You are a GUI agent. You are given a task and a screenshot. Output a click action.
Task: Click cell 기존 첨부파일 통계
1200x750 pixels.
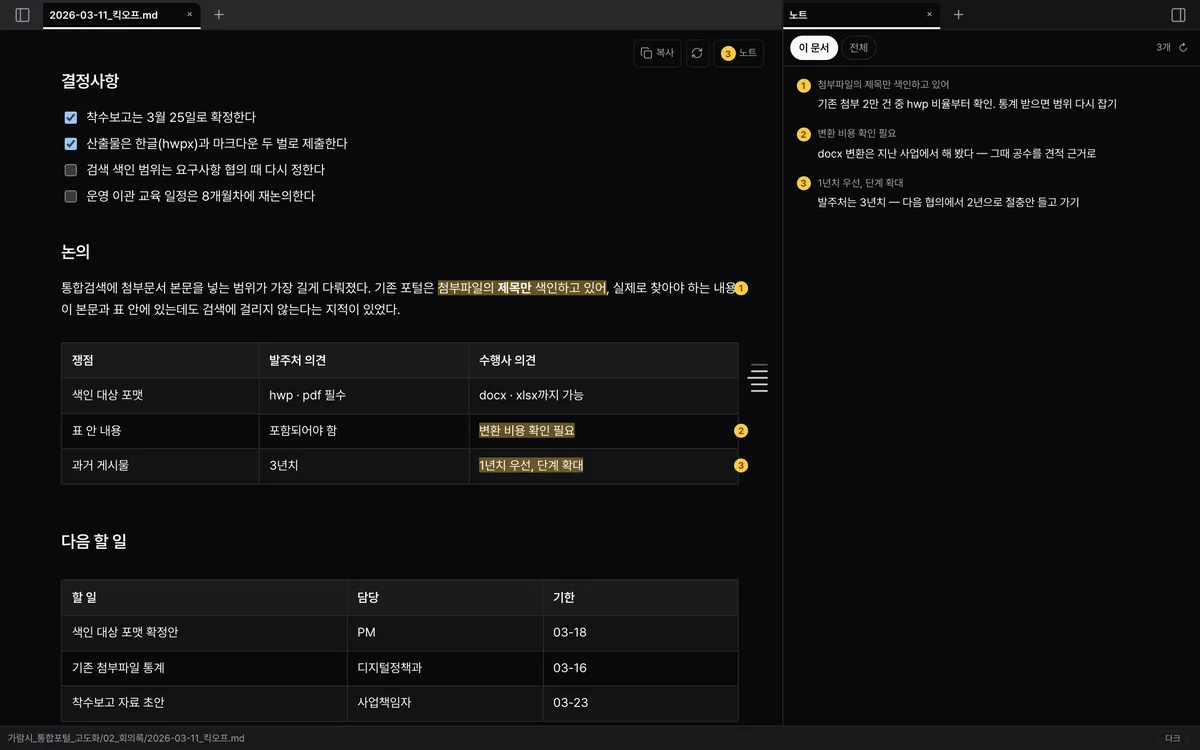204,668
